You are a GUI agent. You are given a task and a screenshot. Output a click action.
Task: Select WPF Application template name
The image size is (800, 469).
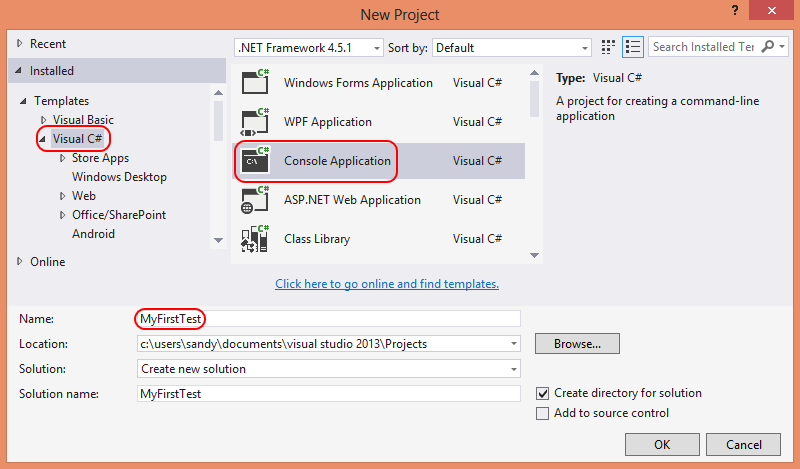[328, 122]
